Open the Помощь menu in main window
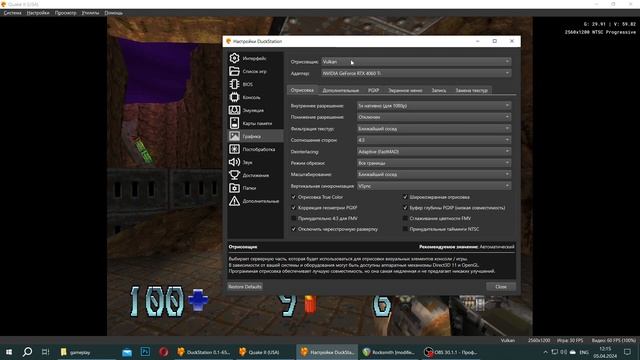Image resolution: width=640 pixels, height=360 pixels. pos(113,13)
